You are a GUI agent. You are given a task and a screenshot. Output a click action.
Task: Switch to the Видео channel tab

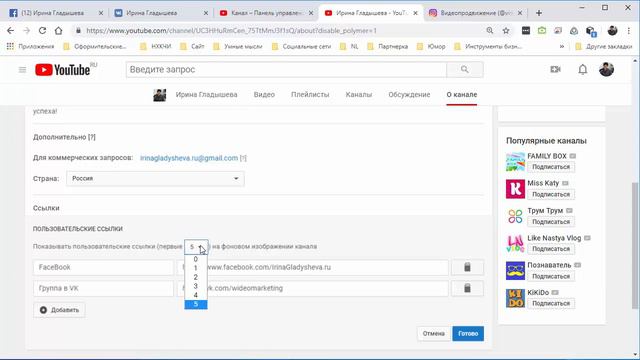tap(264, 95)
